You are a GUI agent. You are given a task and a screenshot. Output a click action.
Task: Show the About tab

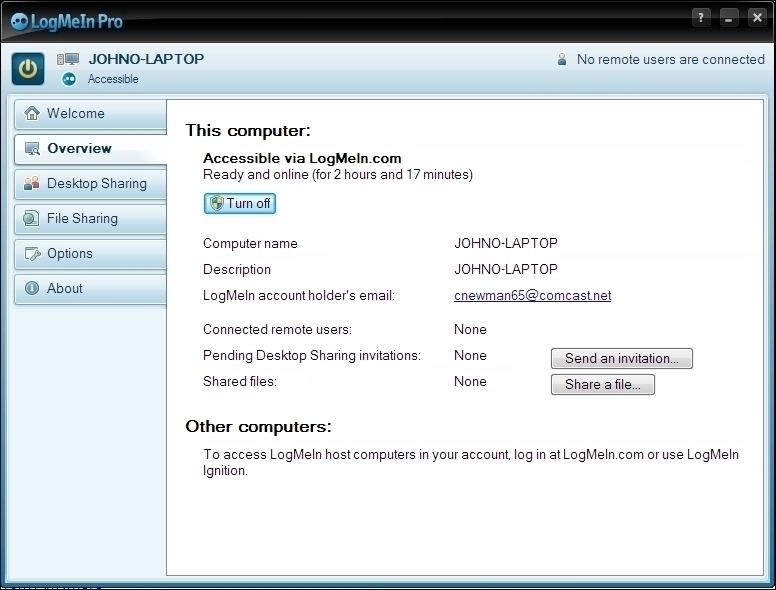pos(91,289)
